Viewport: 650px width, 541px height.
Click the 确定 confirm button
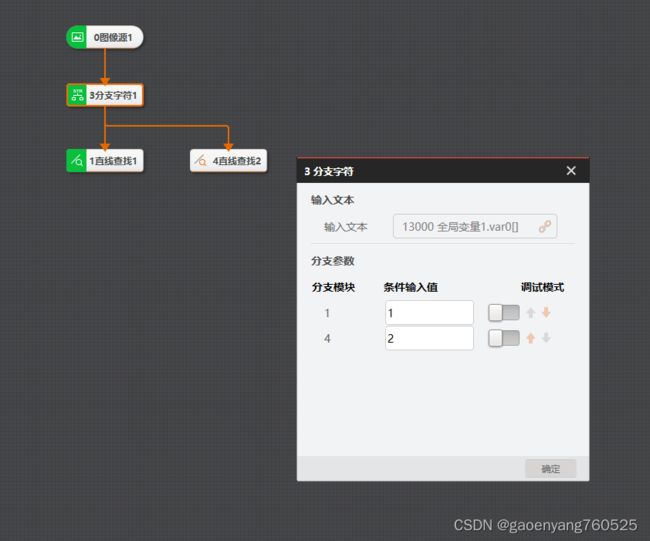[551, 469]
